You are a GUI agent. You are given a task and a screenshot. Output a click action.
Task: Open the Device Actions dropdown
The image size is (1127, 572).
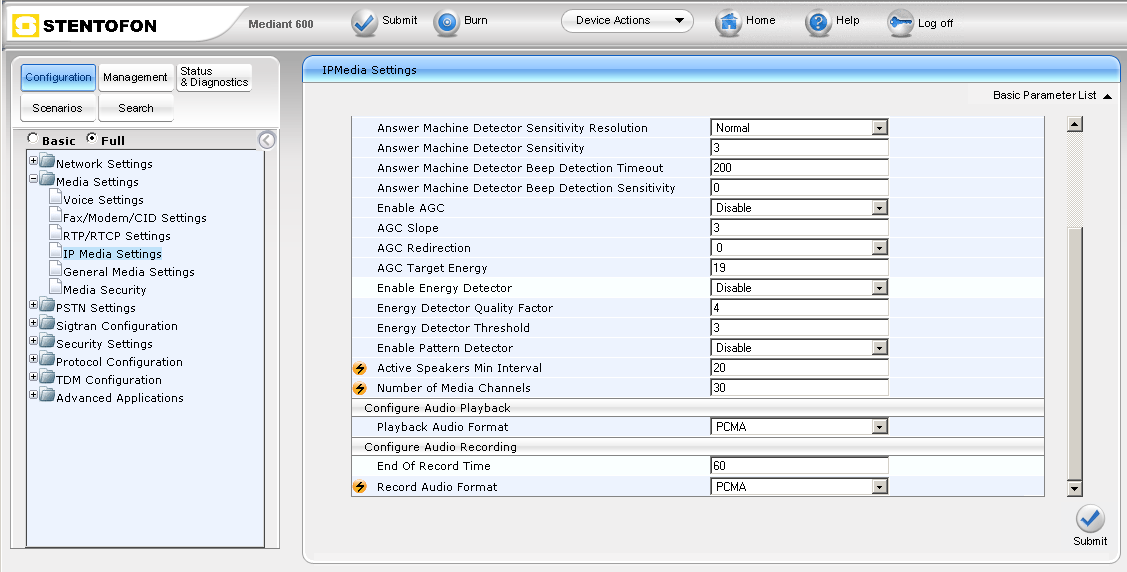(x=627, y=21)
